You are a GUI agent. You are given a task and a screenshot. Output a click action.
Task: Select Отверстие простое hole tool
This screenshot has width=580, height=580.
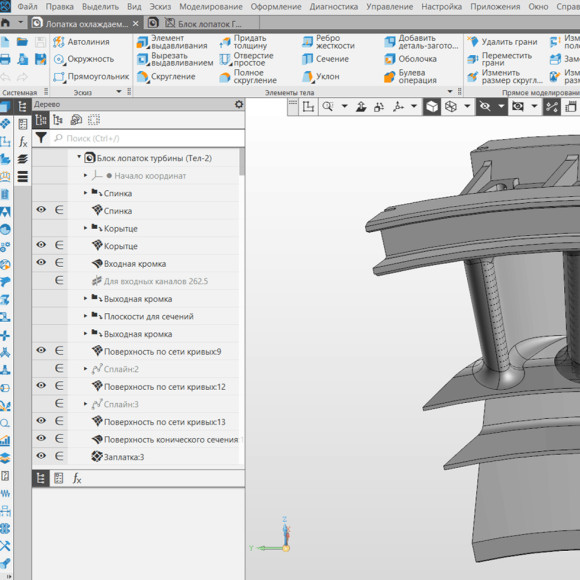click(x=246, y=59)
